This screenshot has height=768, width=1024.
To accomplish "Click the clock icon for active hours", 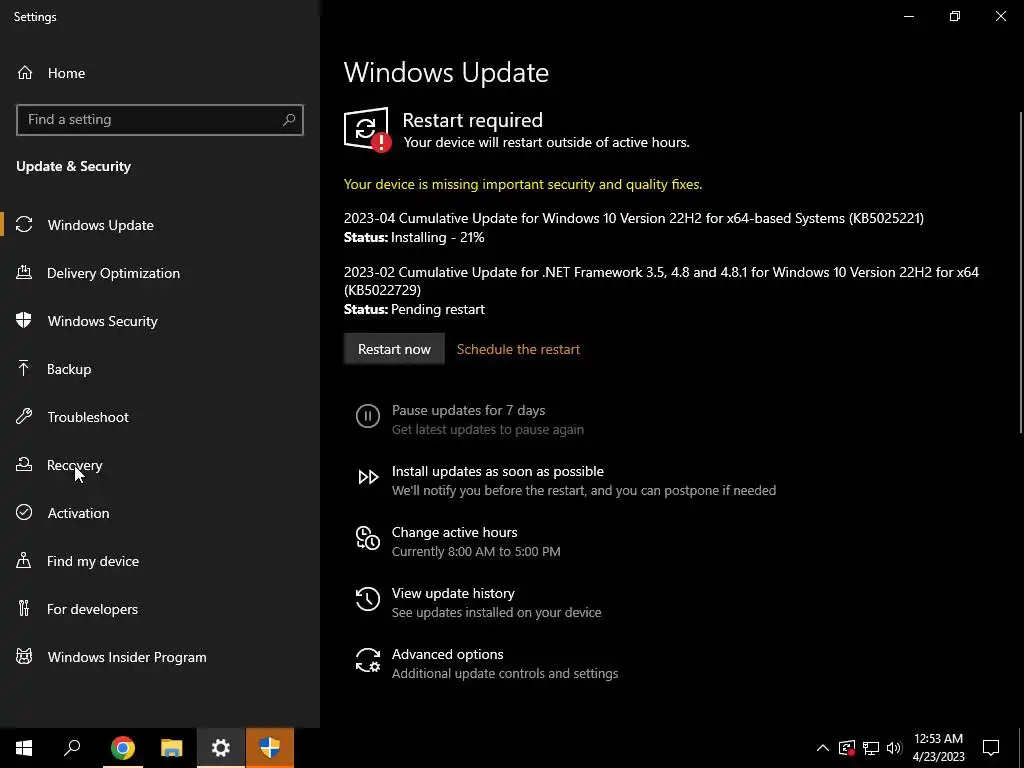I will (x=368, y=538).
